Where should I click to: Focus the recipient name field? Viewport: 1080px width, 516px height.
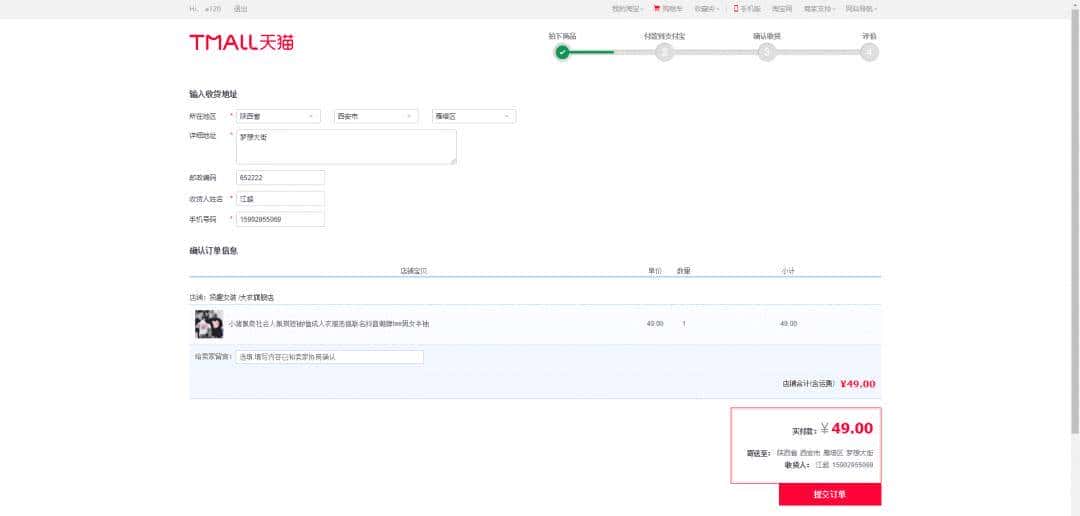280,198
